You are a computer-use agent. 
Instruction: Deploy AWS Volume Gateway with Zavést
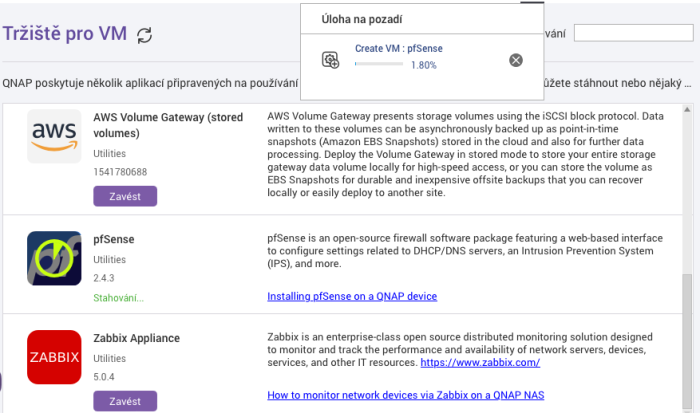(125, 196)
